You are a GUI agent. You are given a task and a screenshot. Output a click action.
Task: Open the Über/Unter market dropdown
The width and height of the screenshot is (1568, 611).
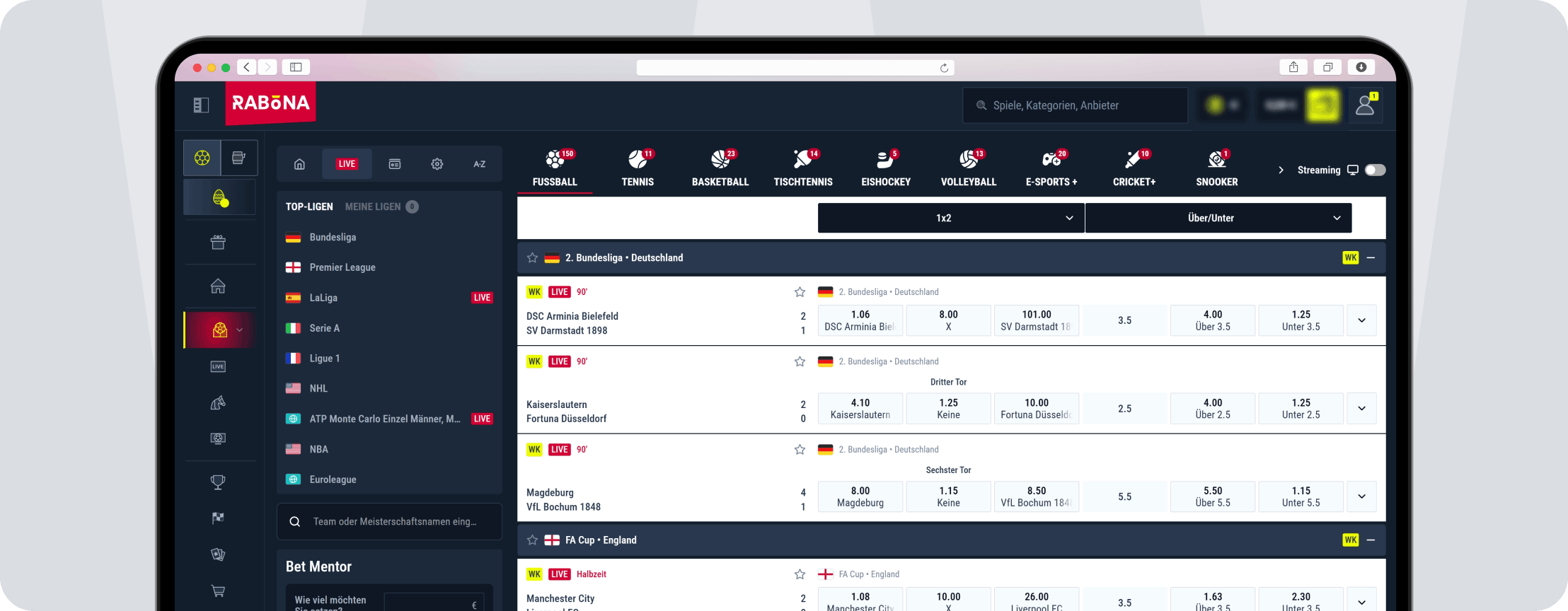pos(1218,218)
